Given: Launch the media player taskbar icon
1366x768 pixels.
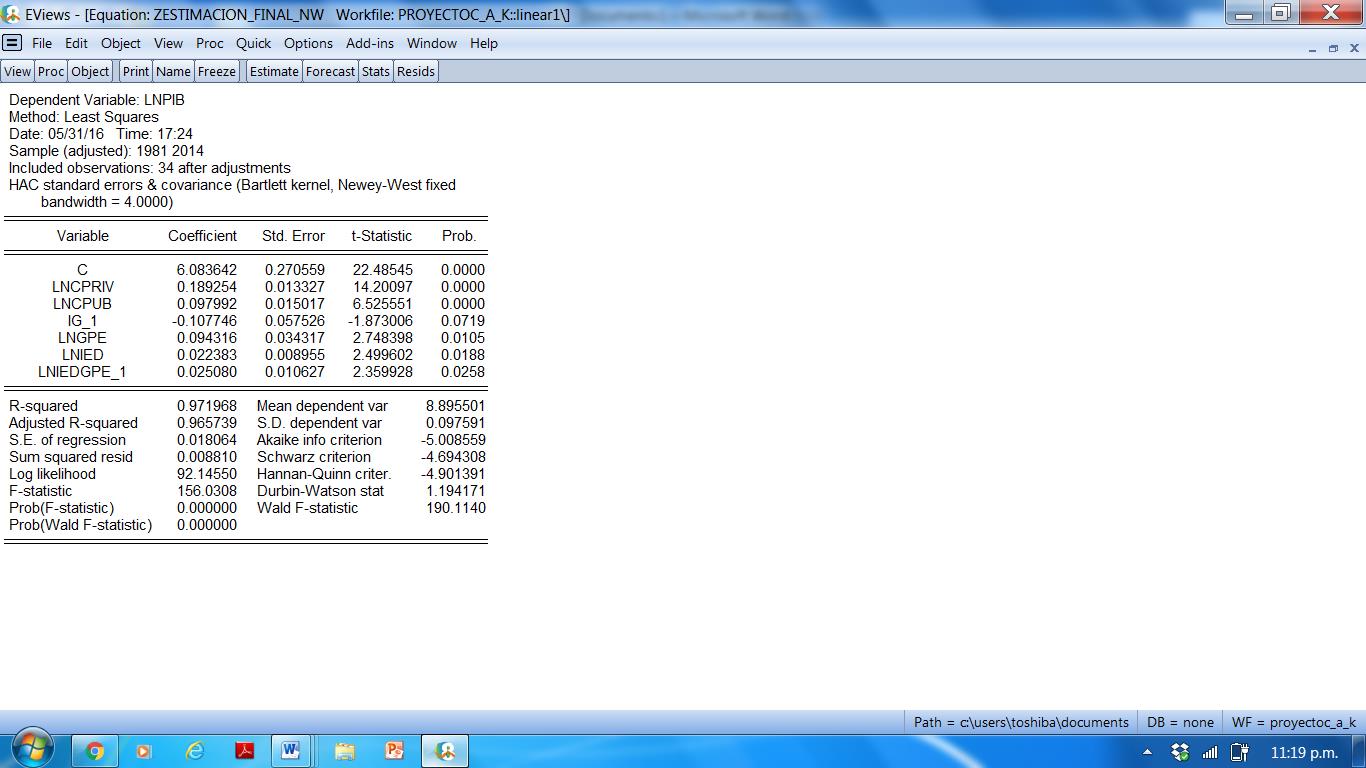Looking at the screenshot, I should 144,751.
